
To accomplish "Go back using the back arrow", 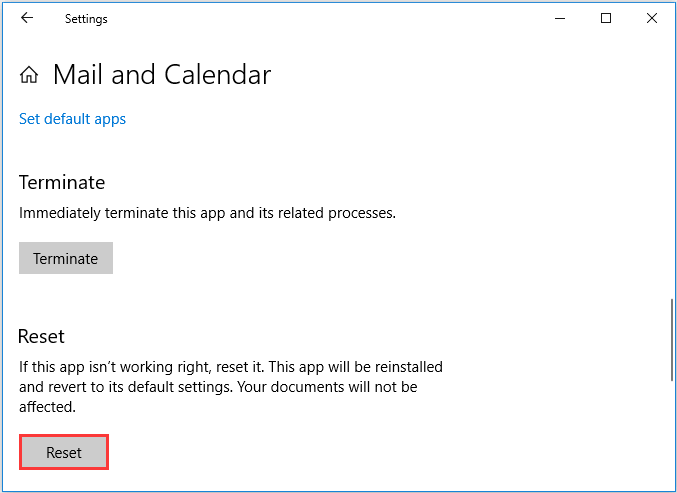I will coord(27,18).
